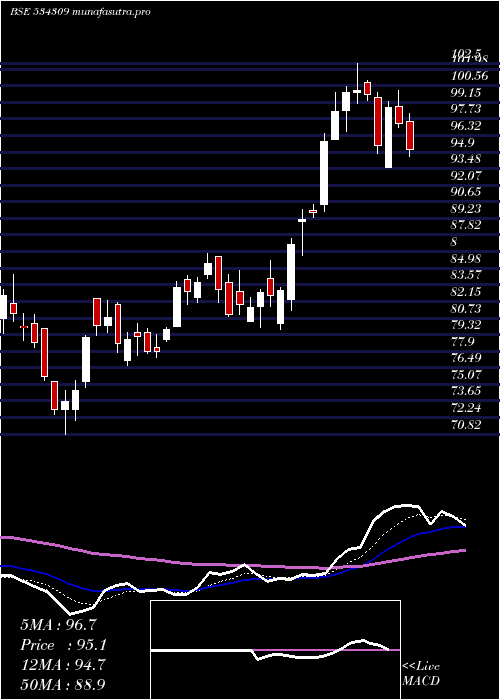Select the 76.49 price level label
The width and height of the screenshot is (500, 700).
(466, 359)
